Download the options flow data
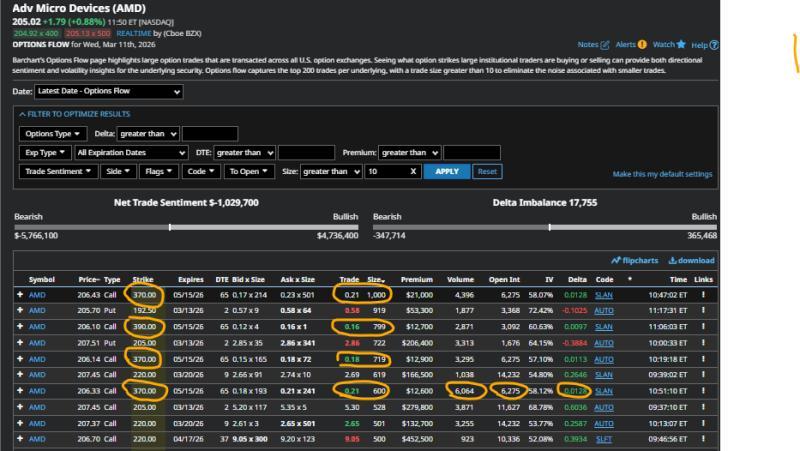The height and width of the screenshot is (451, 800). [x=673, y=261]
